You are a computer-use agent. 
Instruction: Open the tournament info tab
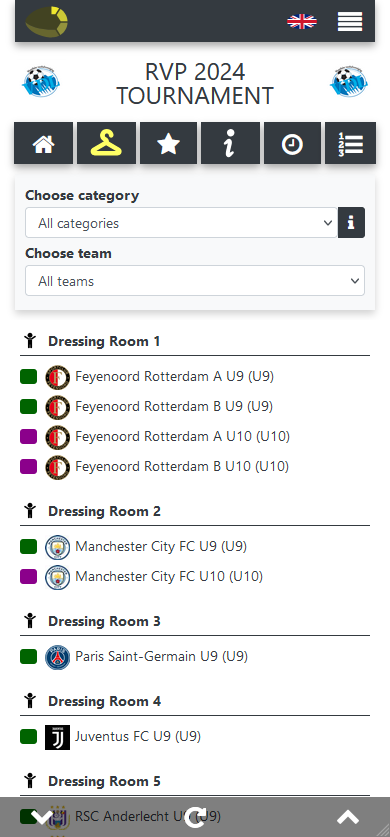pyautogui.click(x=230, y=143)
